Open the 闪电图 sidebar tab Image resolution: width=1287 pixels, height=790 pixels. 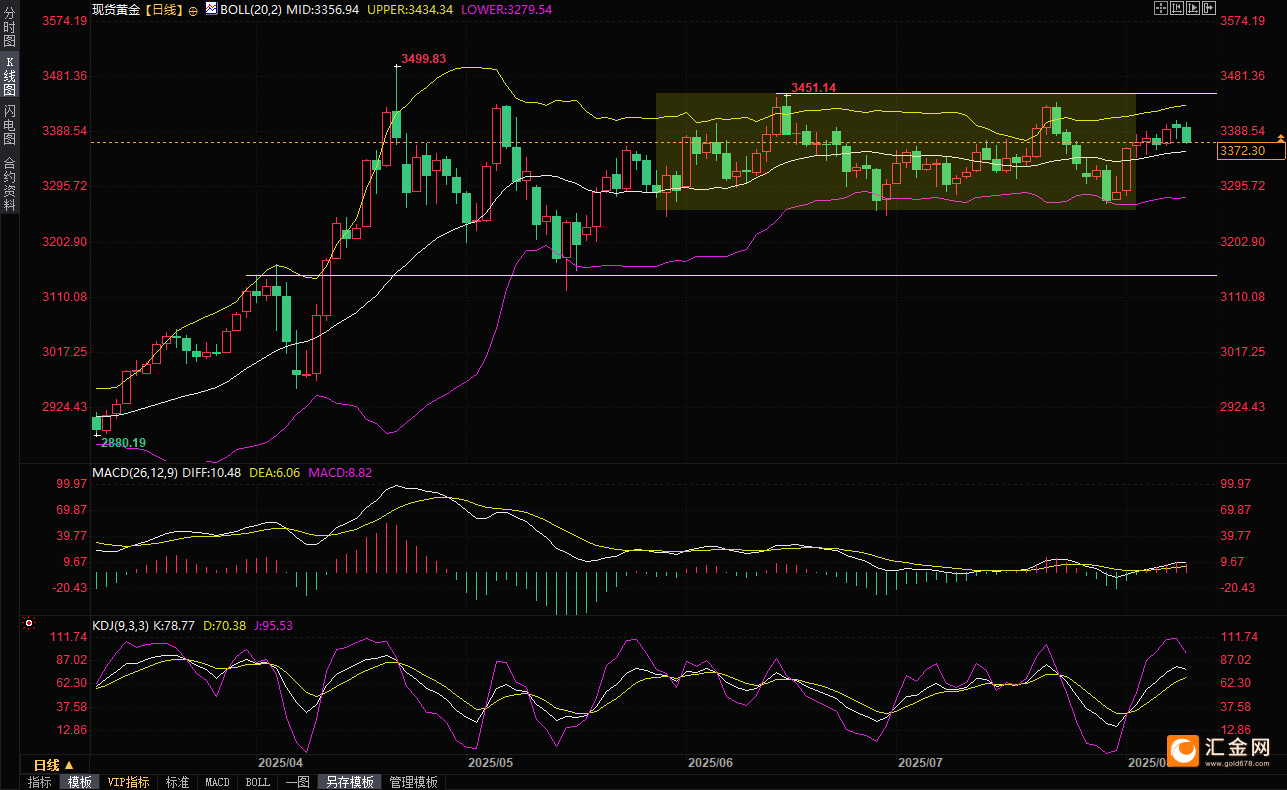9,125
